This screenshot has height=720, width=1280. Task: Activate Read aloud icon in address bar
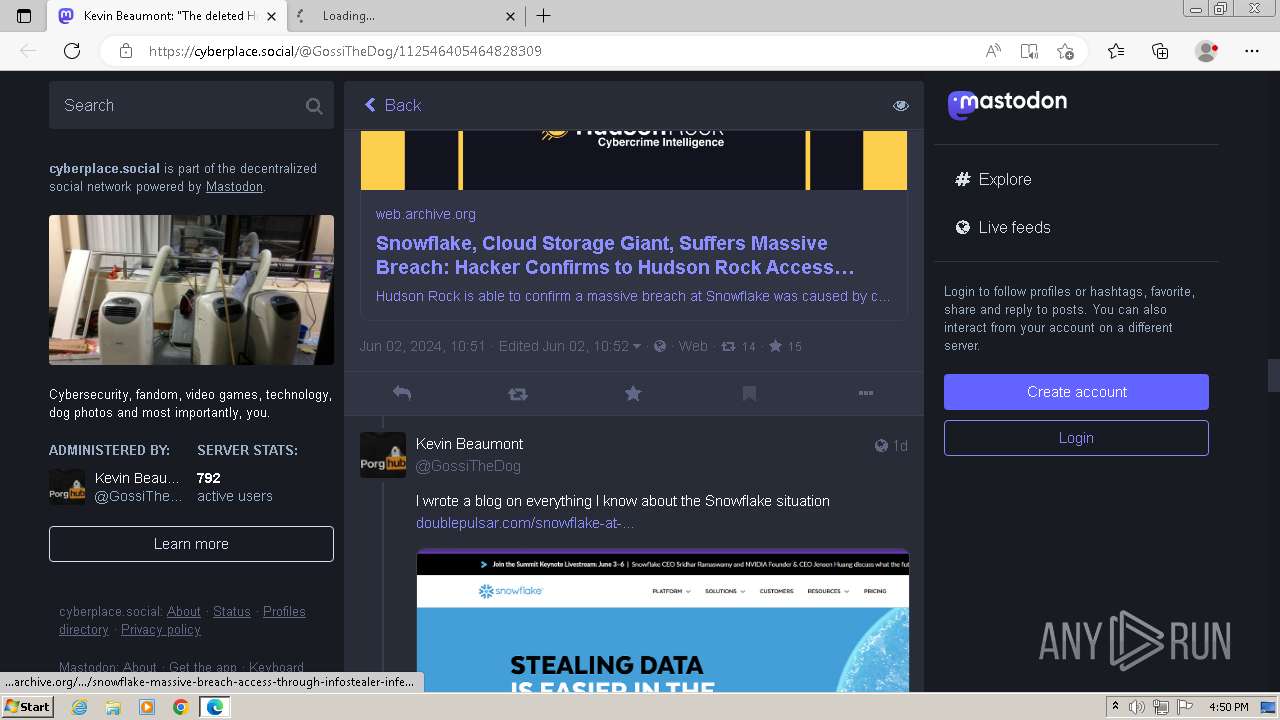tap(993, 51)
